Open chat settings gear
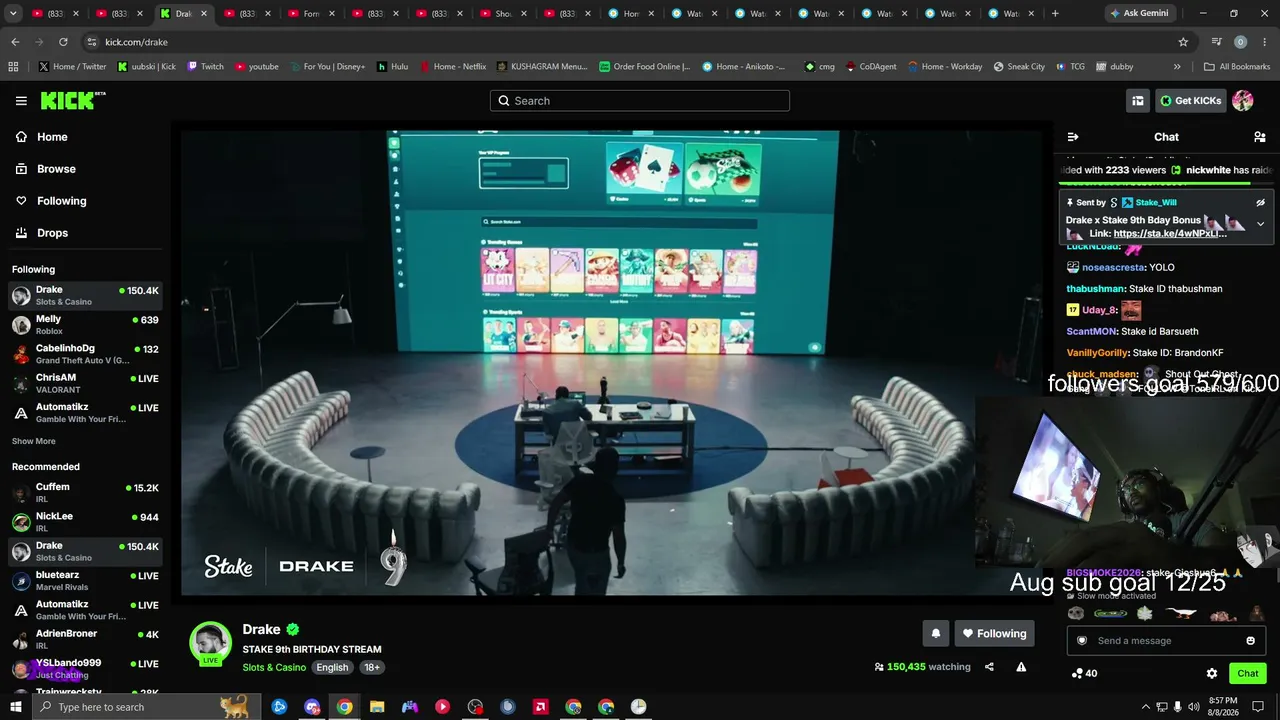 click(1212, 673)
